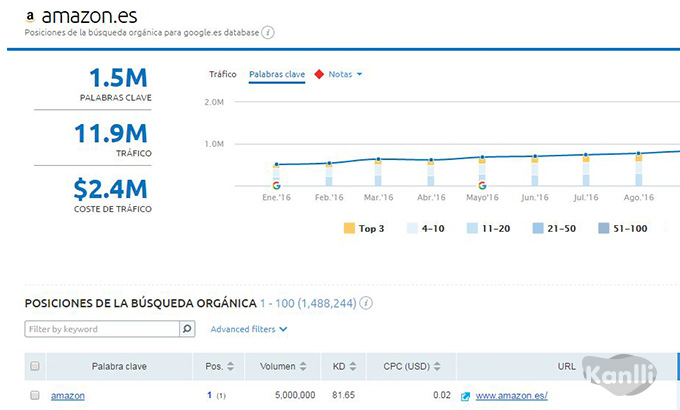Image resolution: width=680 pixels, height=410 pixels.
Task: Toggle the 11-20 legend swatch
Action: pos(472,228)
